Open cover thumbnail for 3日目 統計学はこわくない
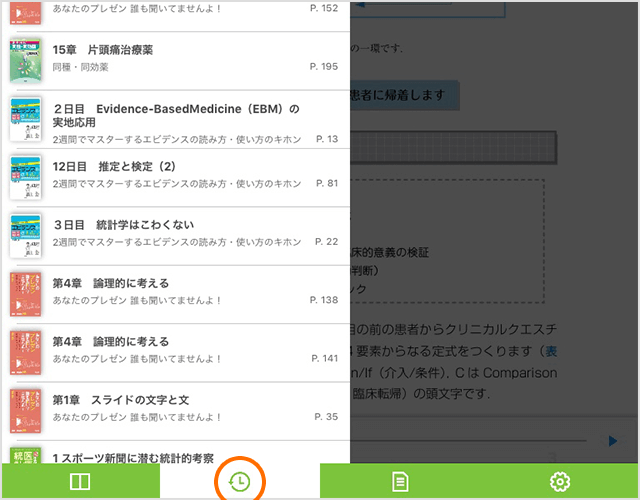This screenshot has height=500, width=640. point(25,236)
